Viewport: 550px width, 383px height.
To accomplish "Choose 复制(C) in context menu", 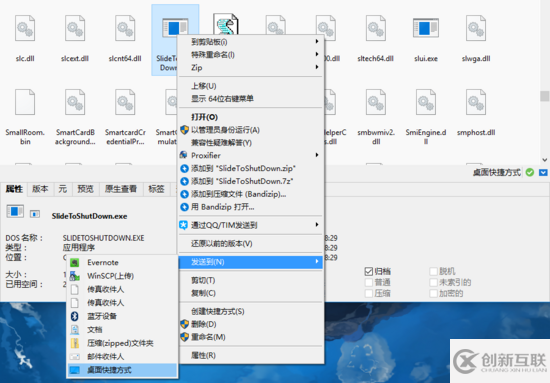I will pos(251,293).
